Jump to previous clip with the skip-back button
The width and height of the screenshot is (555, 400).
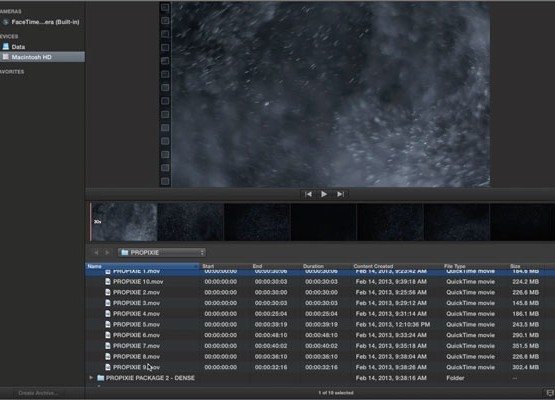pos(308,194)
